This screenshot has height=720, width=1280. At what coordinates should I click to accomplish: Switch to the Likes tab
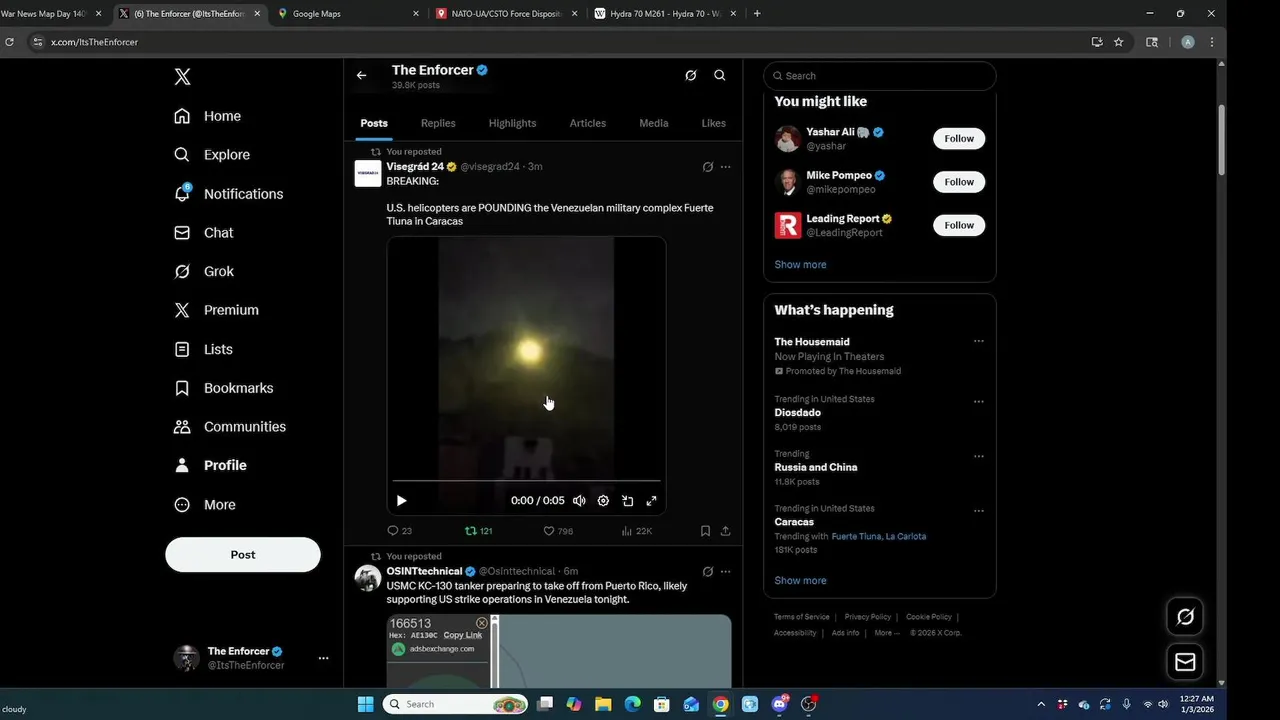tap(714, 123)
